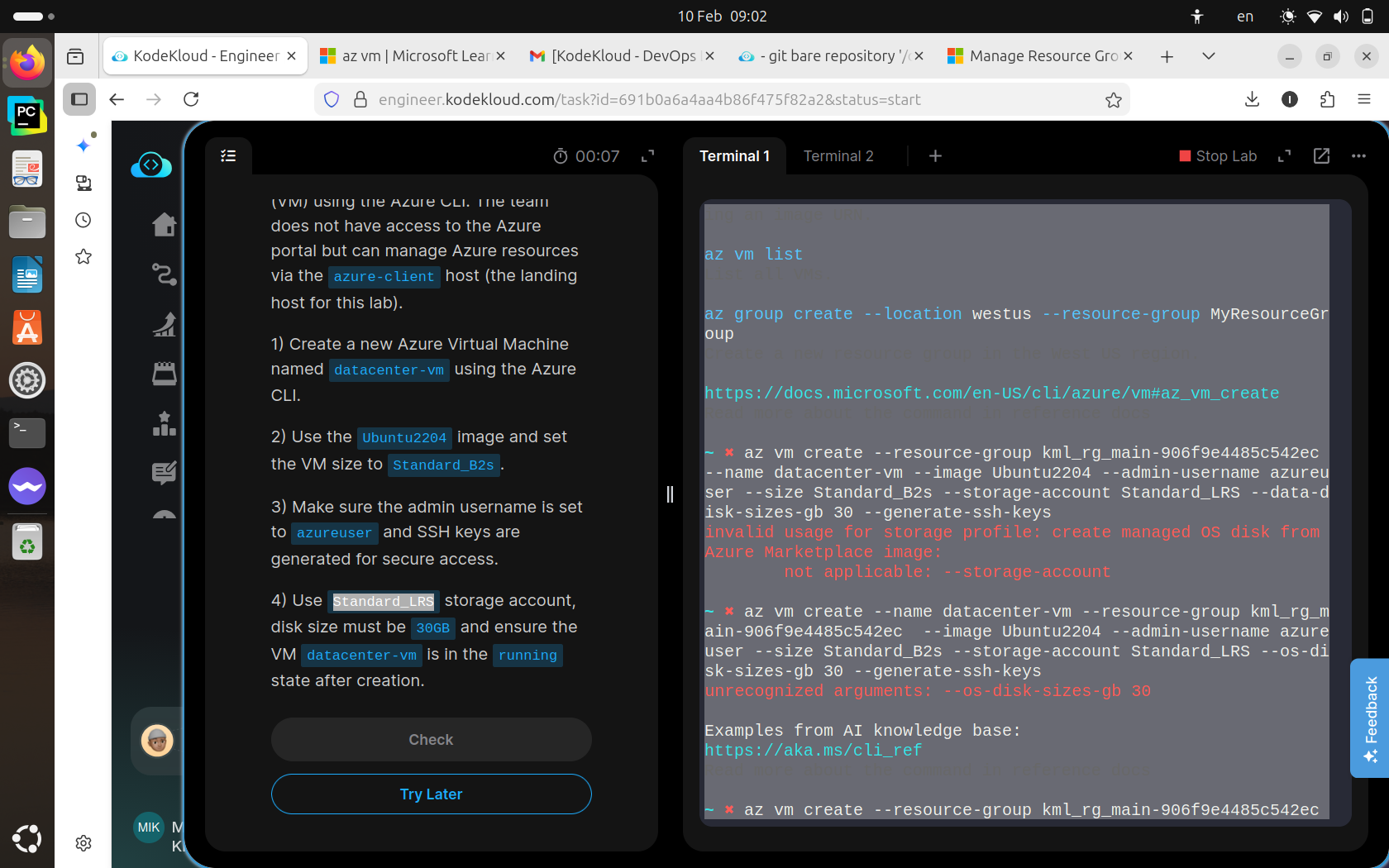The image size is (1389, 868).
Task: Open Firefox extensions icon
Action: (x=1327, y=100)
